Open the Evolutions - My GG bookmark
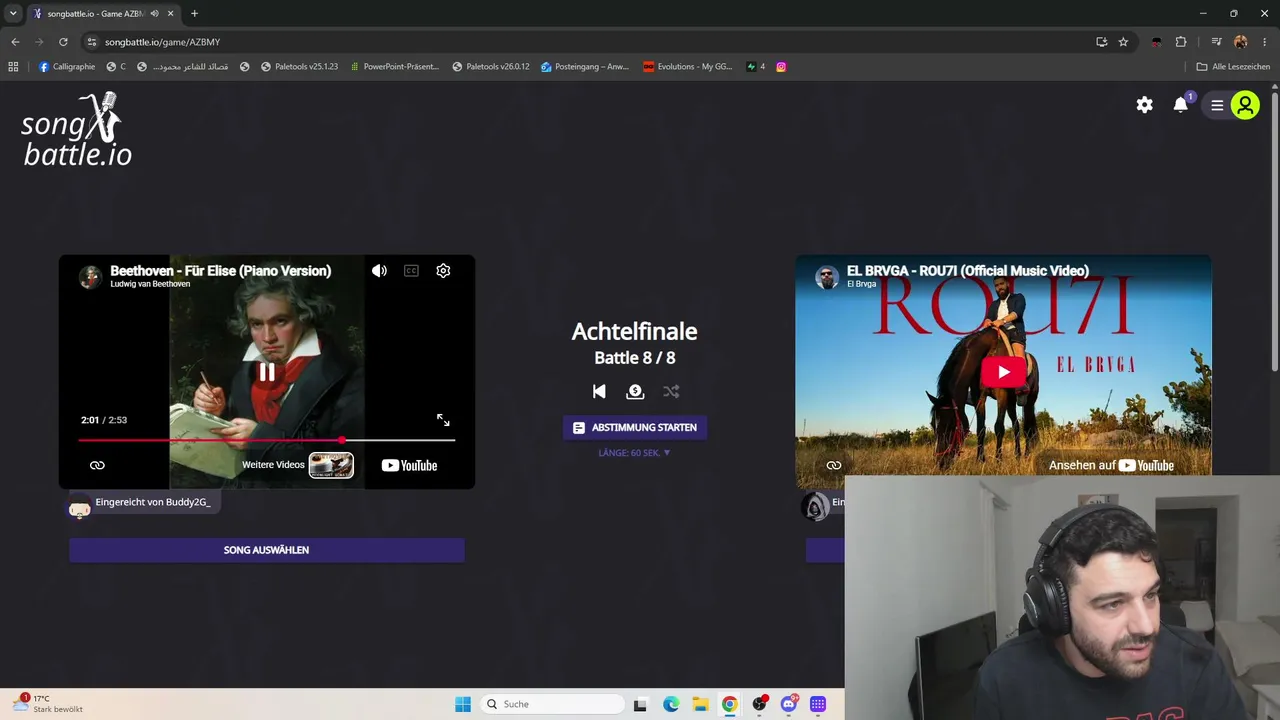 pos(688,67)
